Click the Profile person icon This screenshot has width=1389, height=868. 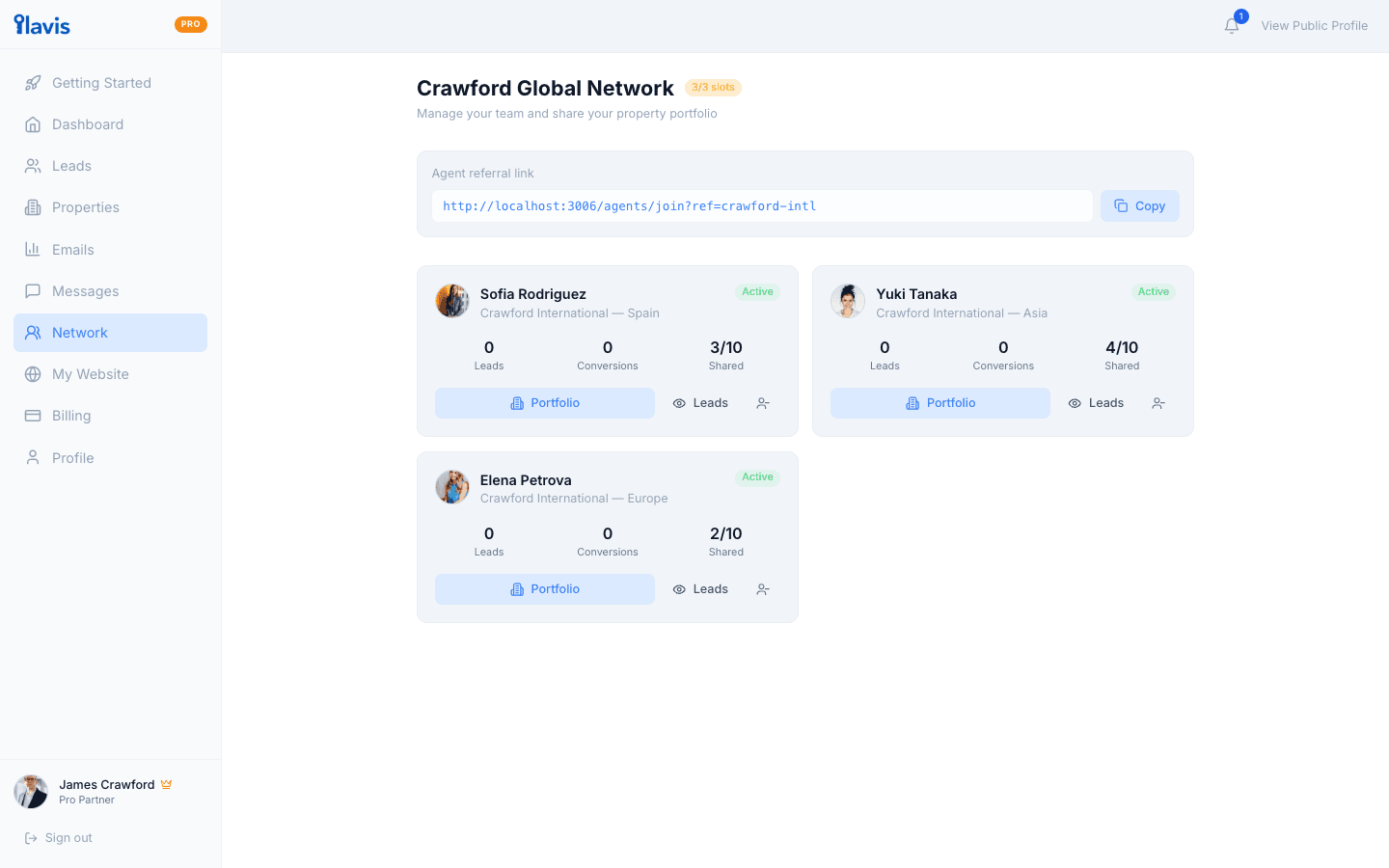click(x=34, y=457)
